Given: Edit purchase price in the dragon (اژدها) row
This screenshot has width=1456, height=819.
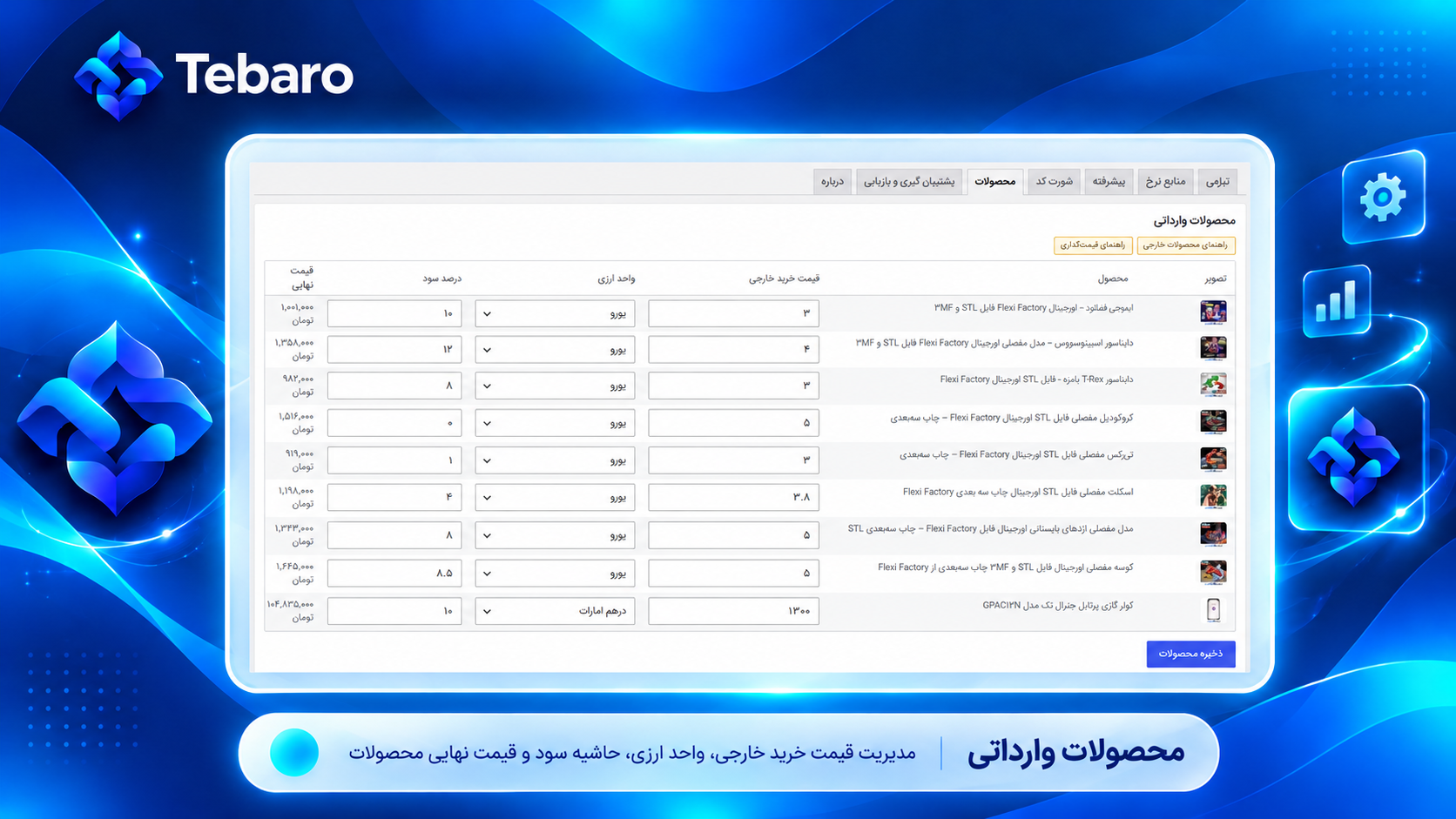Looking at the screenshot, I should 733,535.
